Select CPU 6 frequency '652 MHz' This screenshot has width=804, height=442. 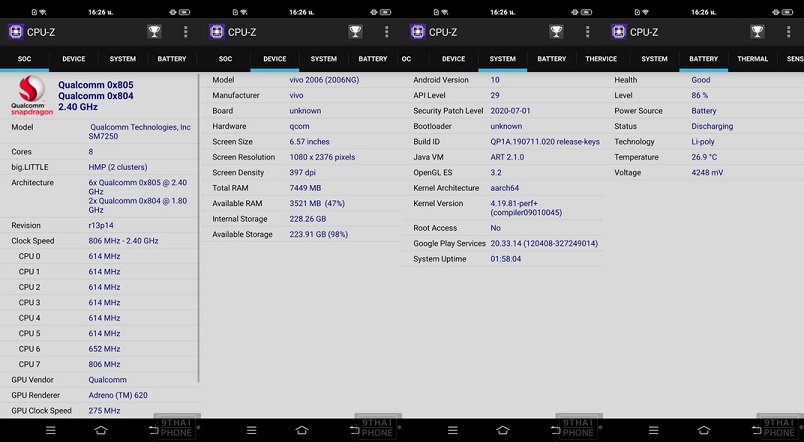coord(105,349)
